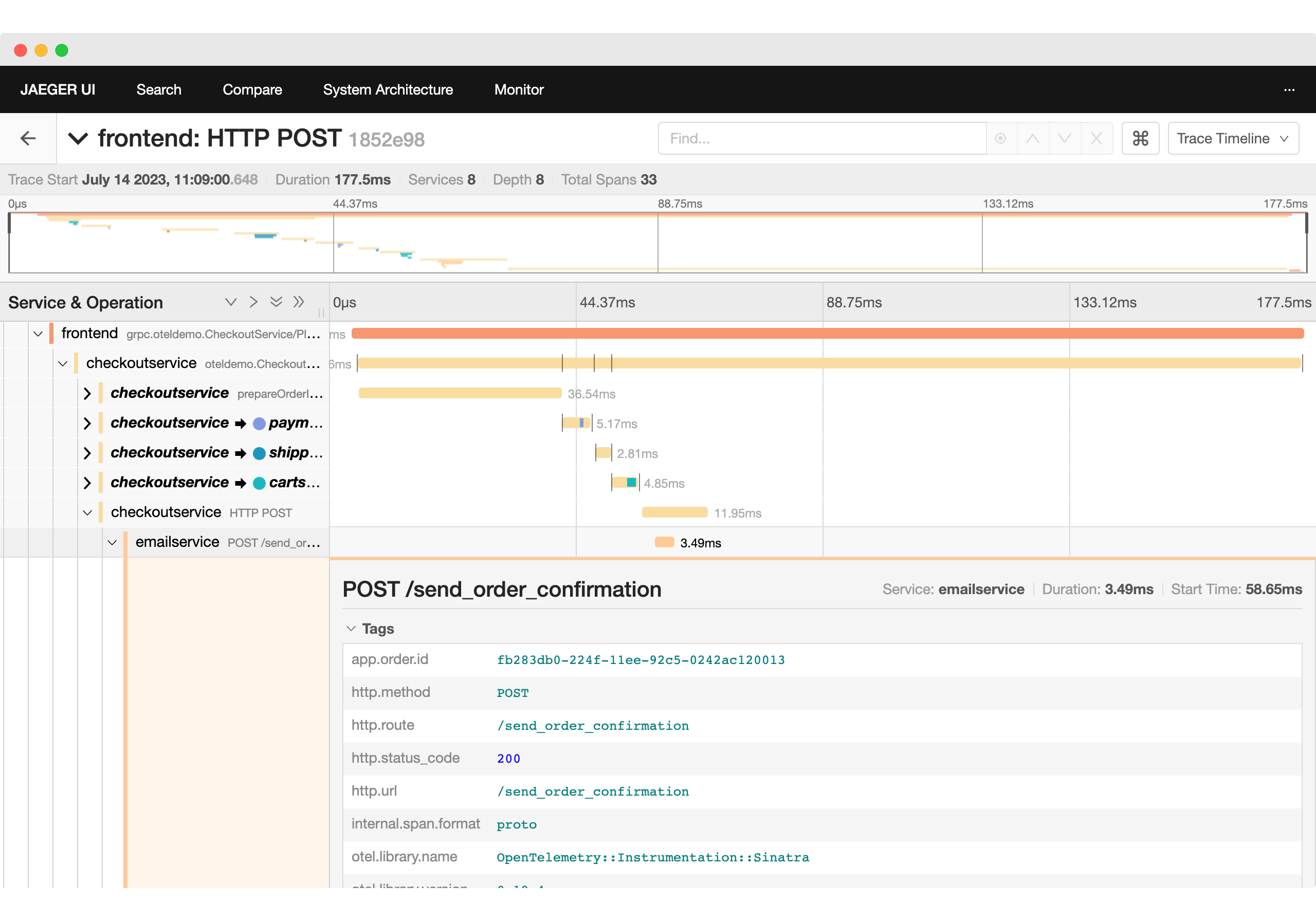Click collapse all double-chevron icon
Image resolution: width=1316 pixels, height=921 pixels.
point(299,302)
